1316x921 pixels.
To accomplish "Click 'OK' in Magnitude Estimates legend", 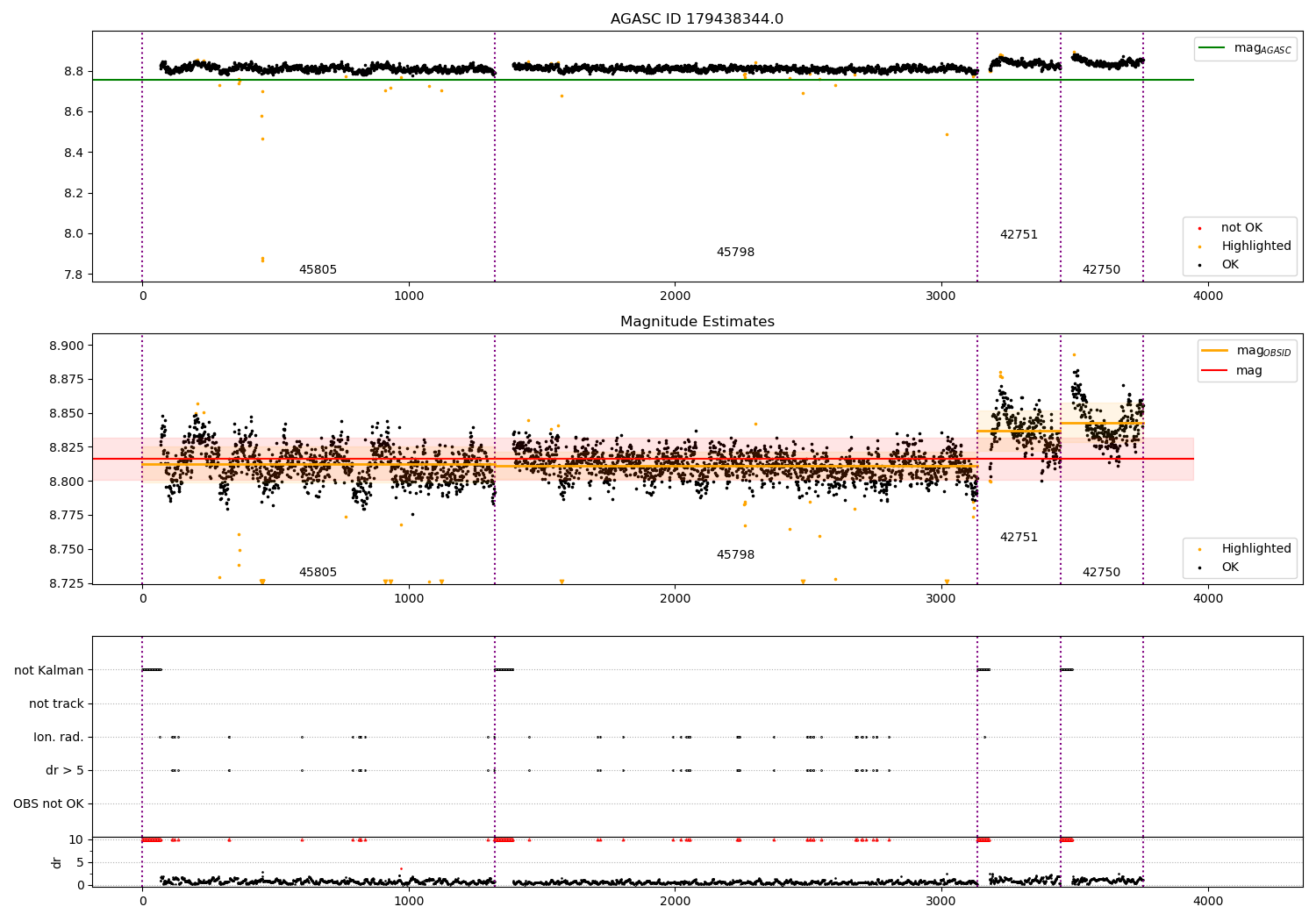I will click(x=1230, y=568).
